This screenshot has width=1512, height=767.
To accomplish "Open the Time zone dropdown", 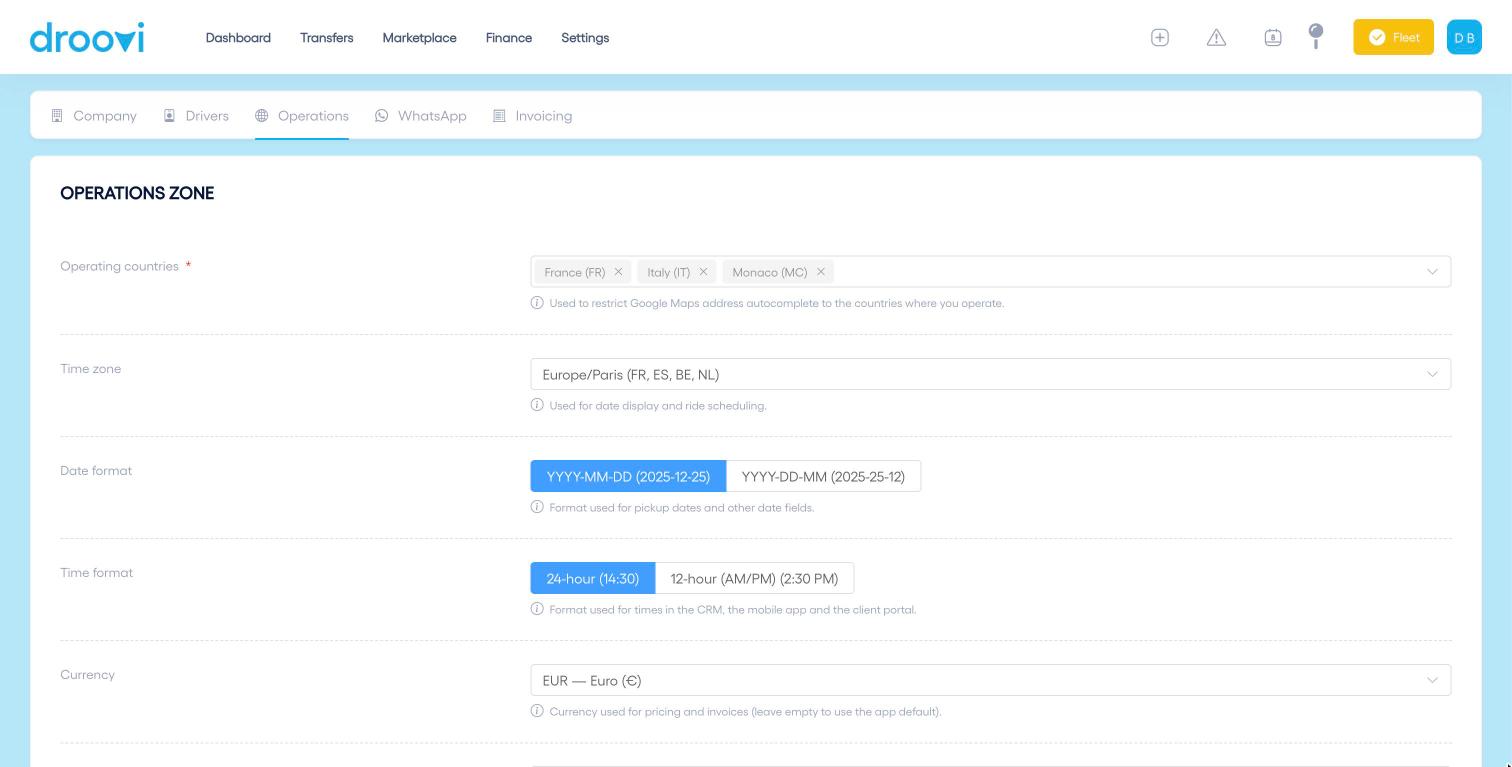I will (x=990, y=374).
